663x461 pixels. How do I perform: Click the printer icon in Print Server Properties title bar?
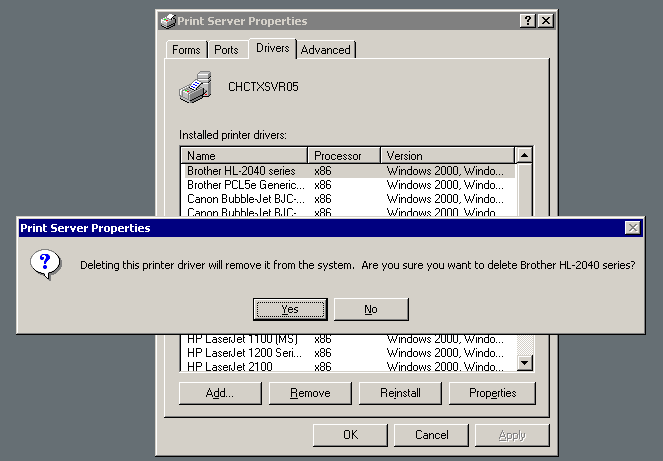point(168,21)
